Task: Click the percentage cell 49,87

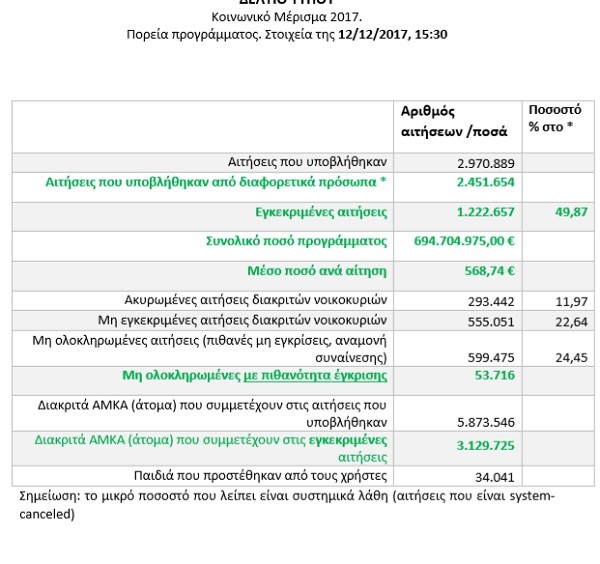Action: click(570, 212)
